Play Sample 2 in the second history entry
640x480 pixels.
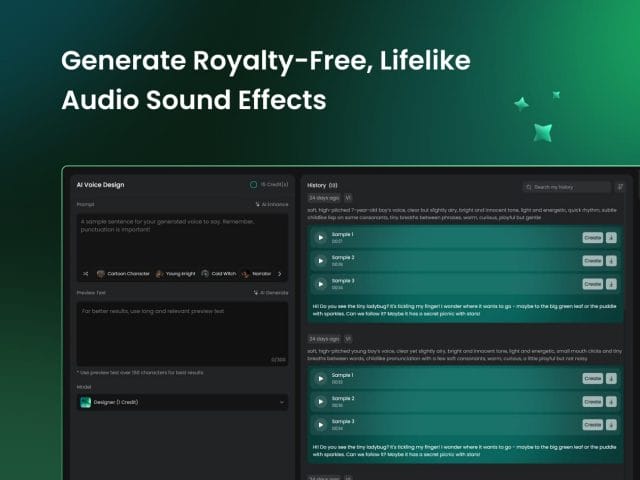(x=320, y=402)
